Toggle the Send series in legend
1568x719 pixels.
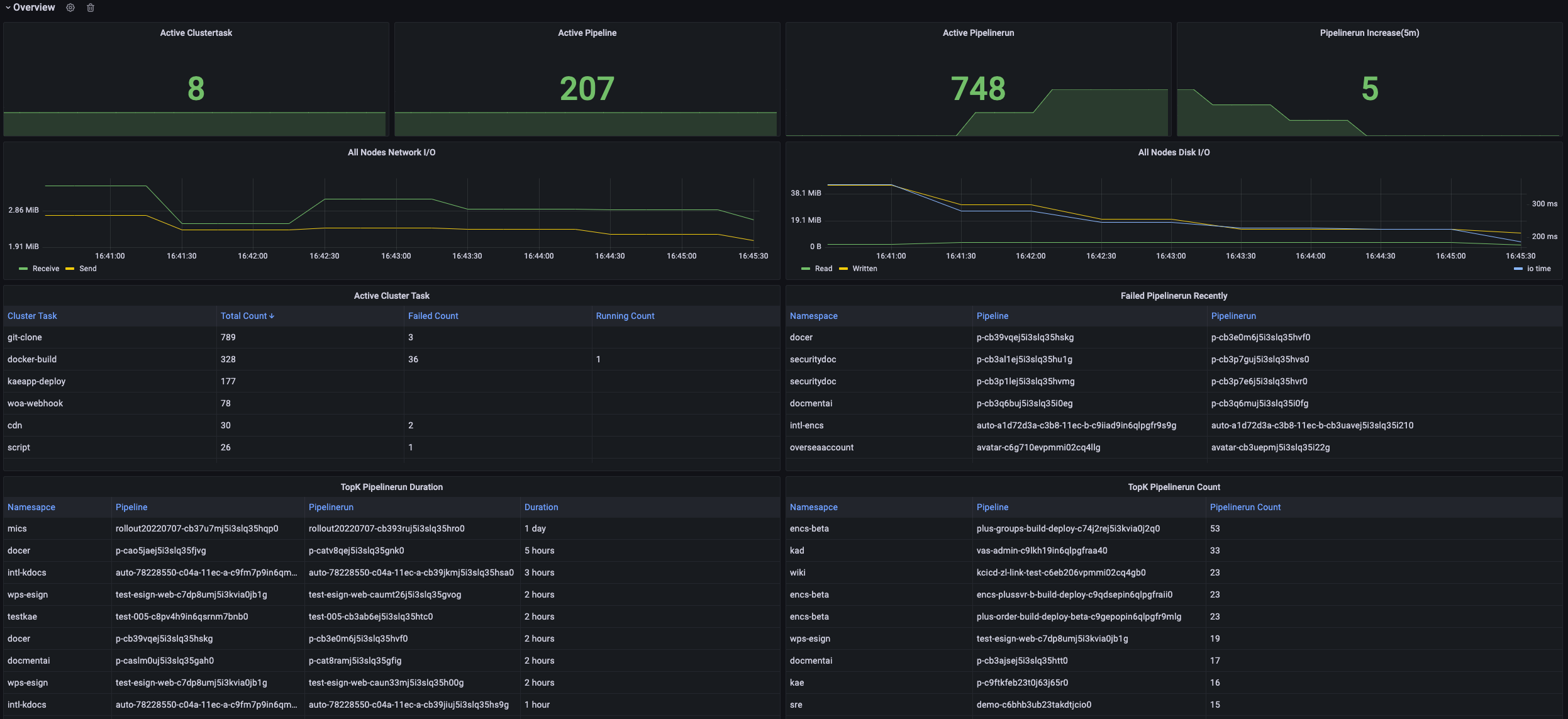click(88, 269)
